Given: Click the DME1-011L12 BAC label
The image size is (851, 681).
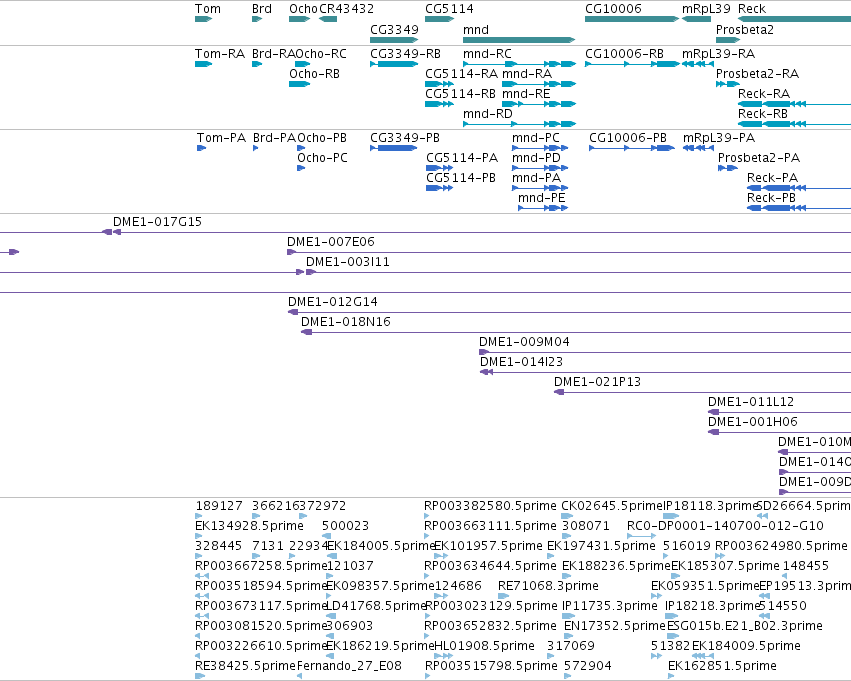Looking at the screenshot, I should 751,403.
